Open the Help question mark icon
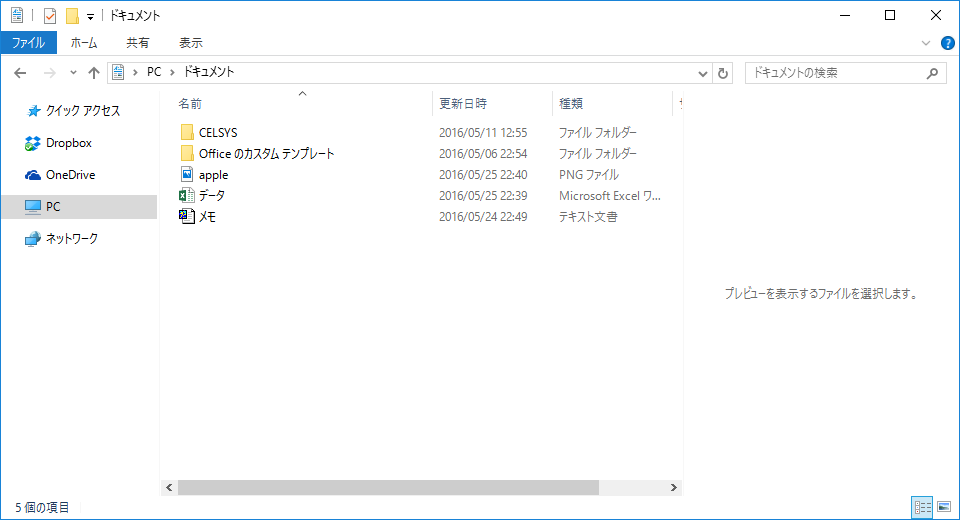This screenshot has height=520, width=960. coord(947,43)
